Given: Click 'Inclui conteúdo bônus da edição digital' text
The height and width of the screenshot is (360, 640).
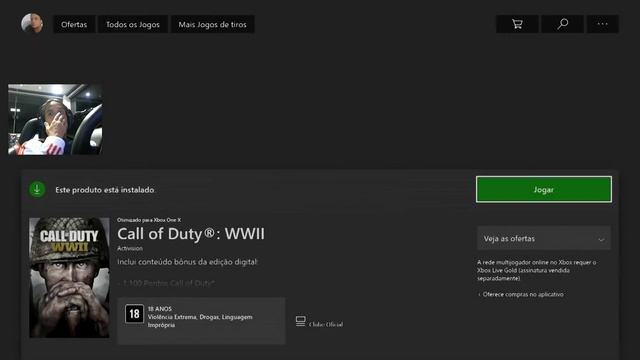Looking at the screenshot, I should click(x=187, y=262).
